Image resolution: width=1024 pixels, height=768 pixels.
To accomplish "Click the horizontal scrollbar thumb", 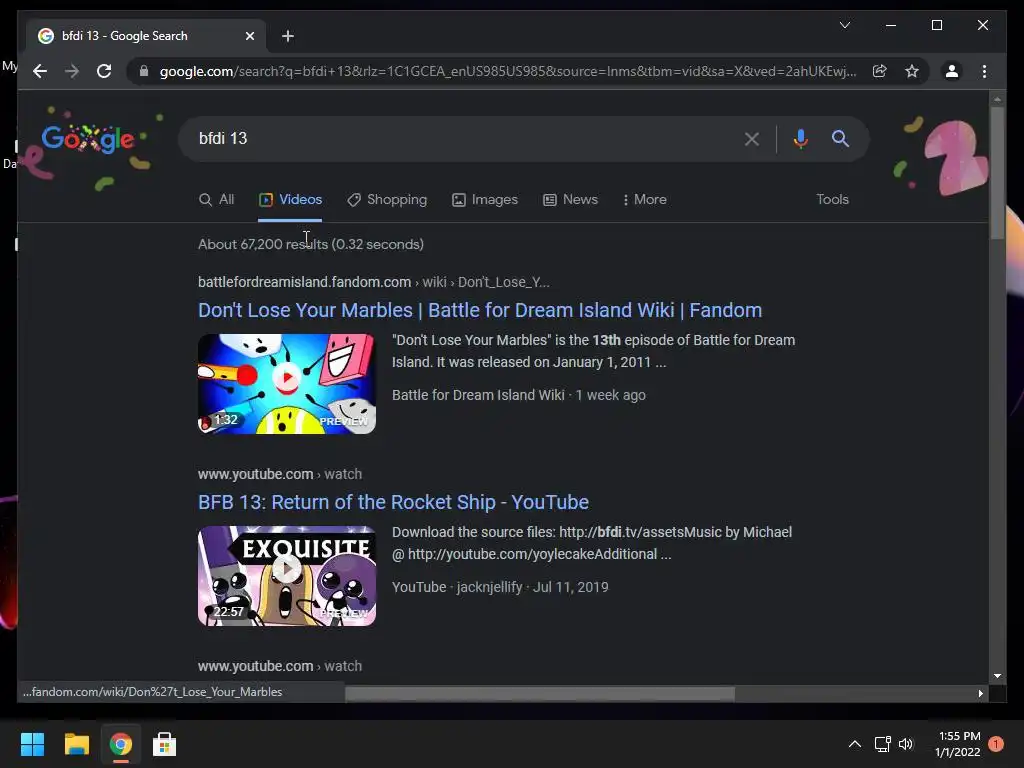I will coord(539,694).
